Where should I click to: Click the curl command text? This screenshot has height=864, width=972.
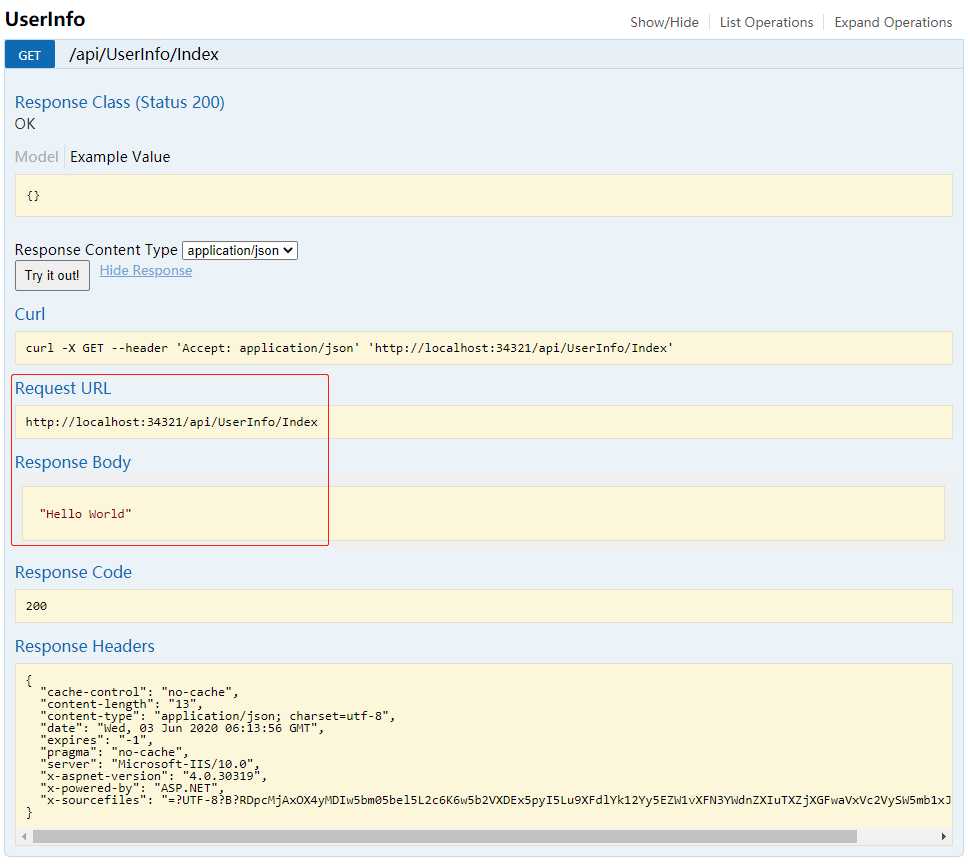point(349,348)
